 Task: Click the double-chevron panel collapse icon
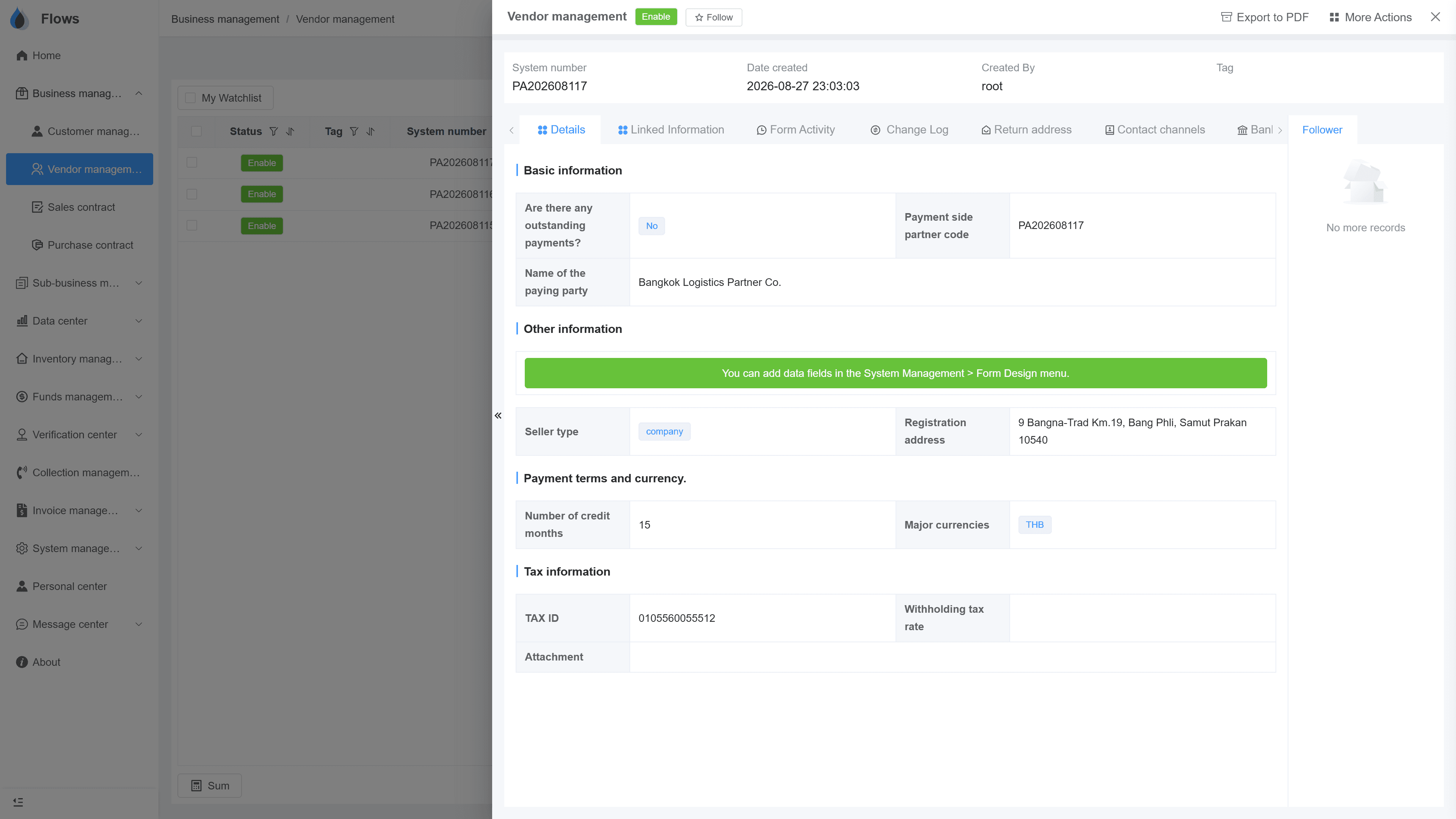(x=498, y=416)
